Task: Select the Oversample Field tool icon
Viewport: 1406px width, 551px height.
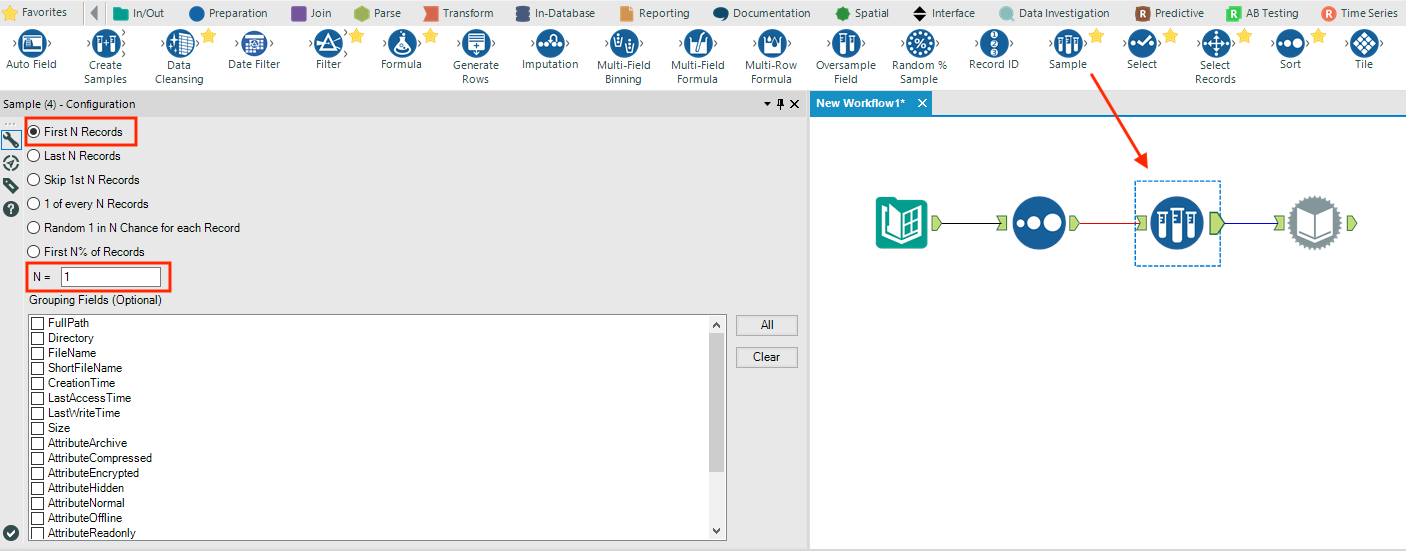Action: click(845, 42)
